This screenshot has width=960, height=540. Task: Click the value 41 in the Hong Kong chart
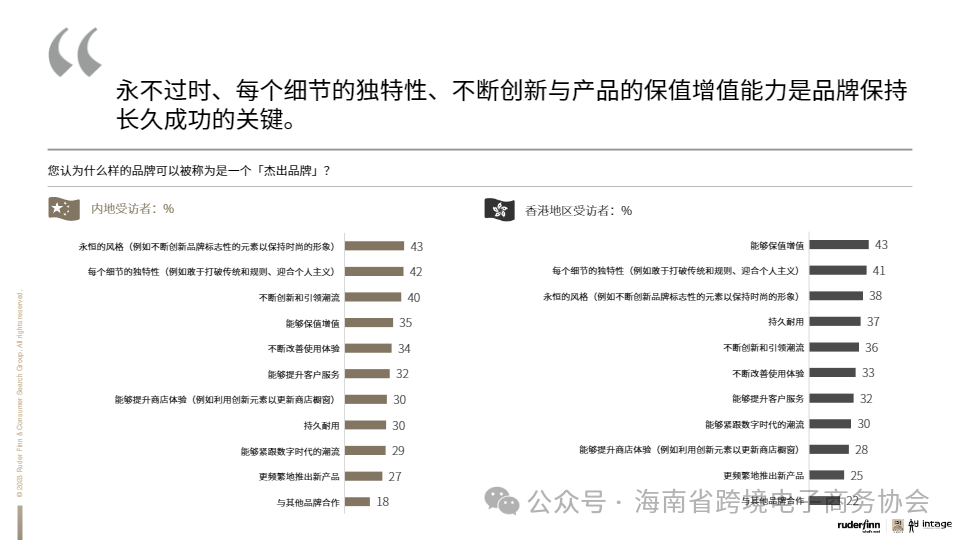tap(879, 271)
